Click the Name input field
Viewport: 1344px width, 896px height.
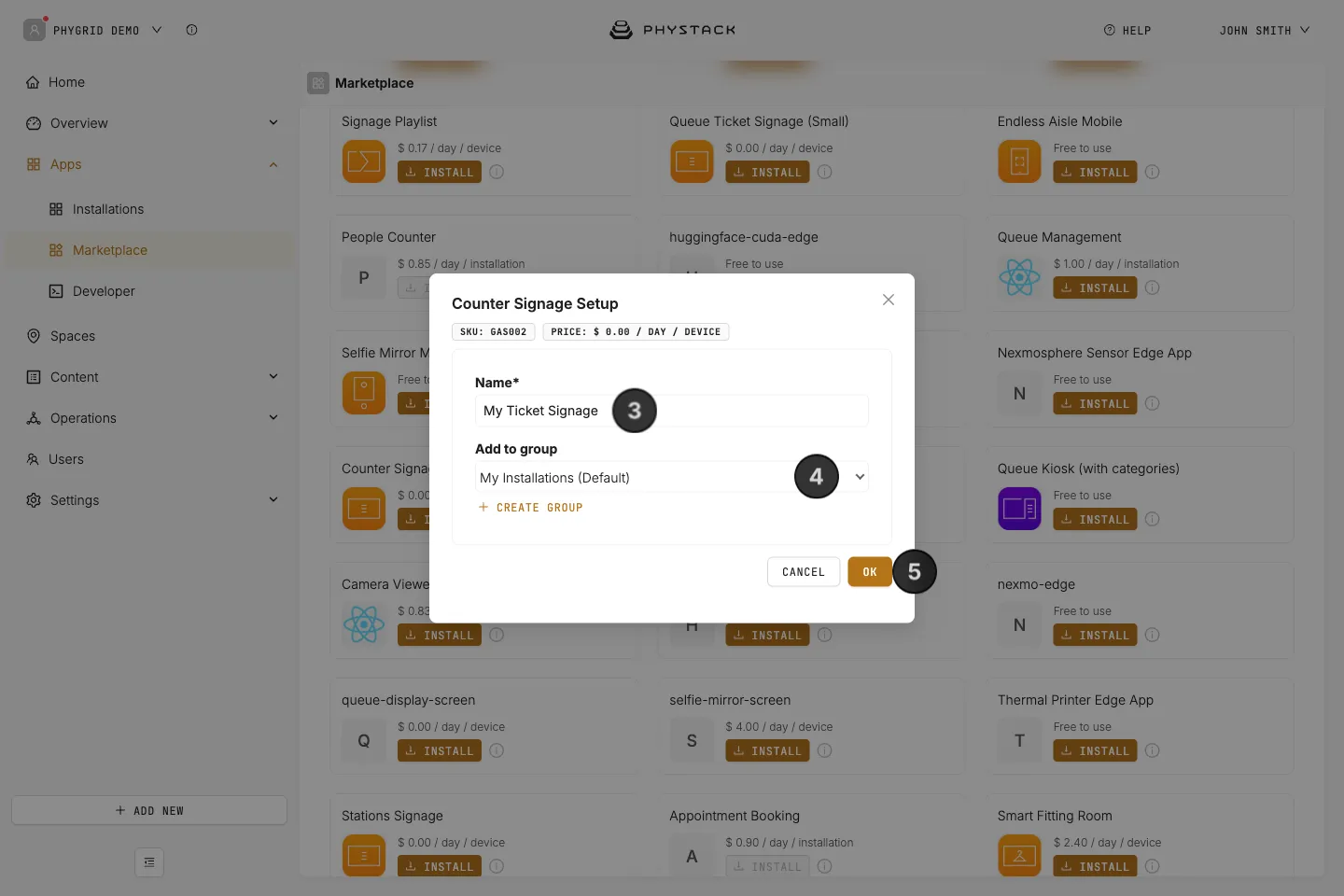pos(672,411)
